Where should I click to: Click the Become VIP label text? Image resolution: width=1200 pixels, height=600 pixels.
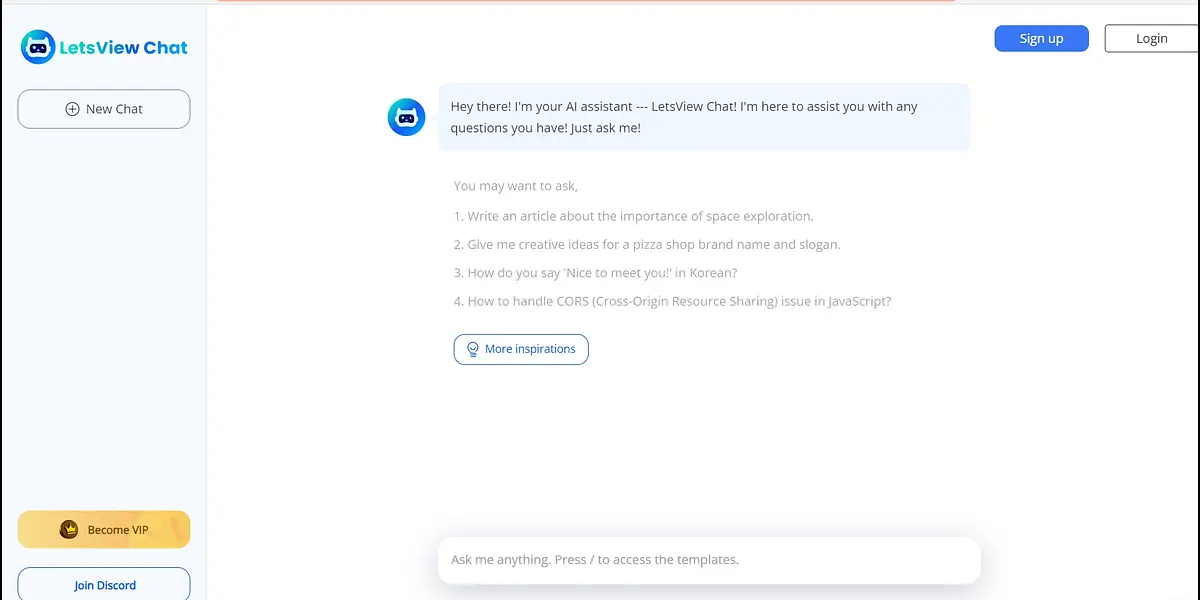[x=118, y=530]
